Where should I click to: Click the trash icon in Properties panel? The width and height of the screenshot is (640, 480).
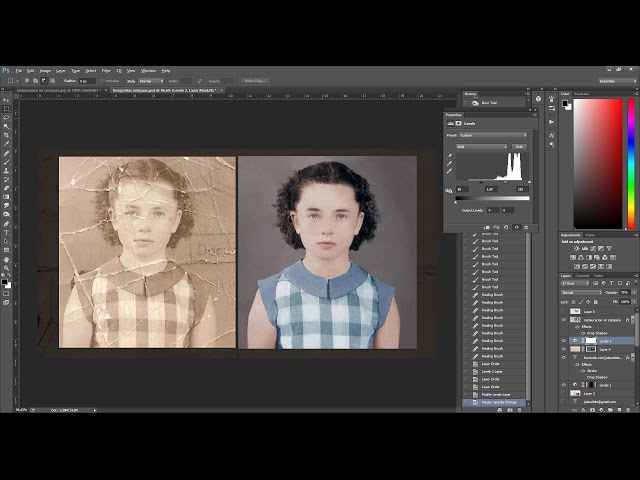pyautogui.click(x=524, y=226)
